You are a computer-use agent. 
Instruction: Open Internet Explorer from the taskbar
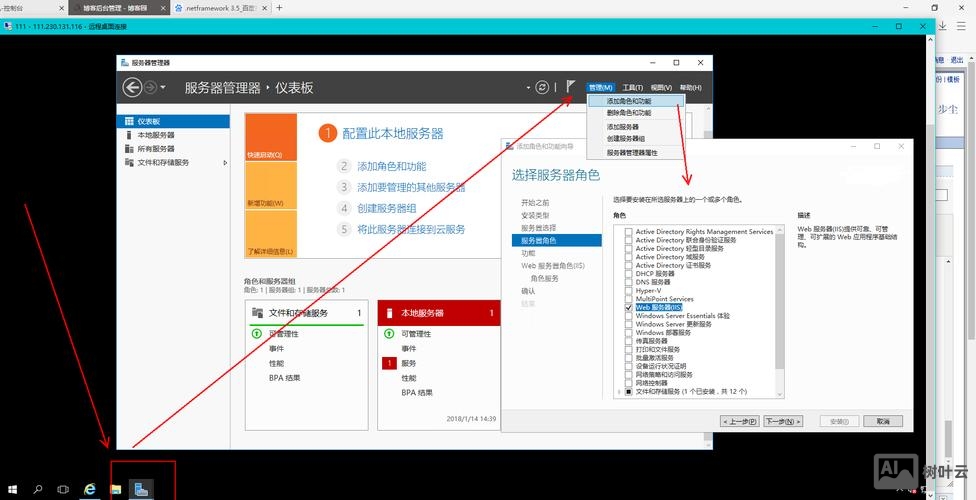tap(90, 489)
